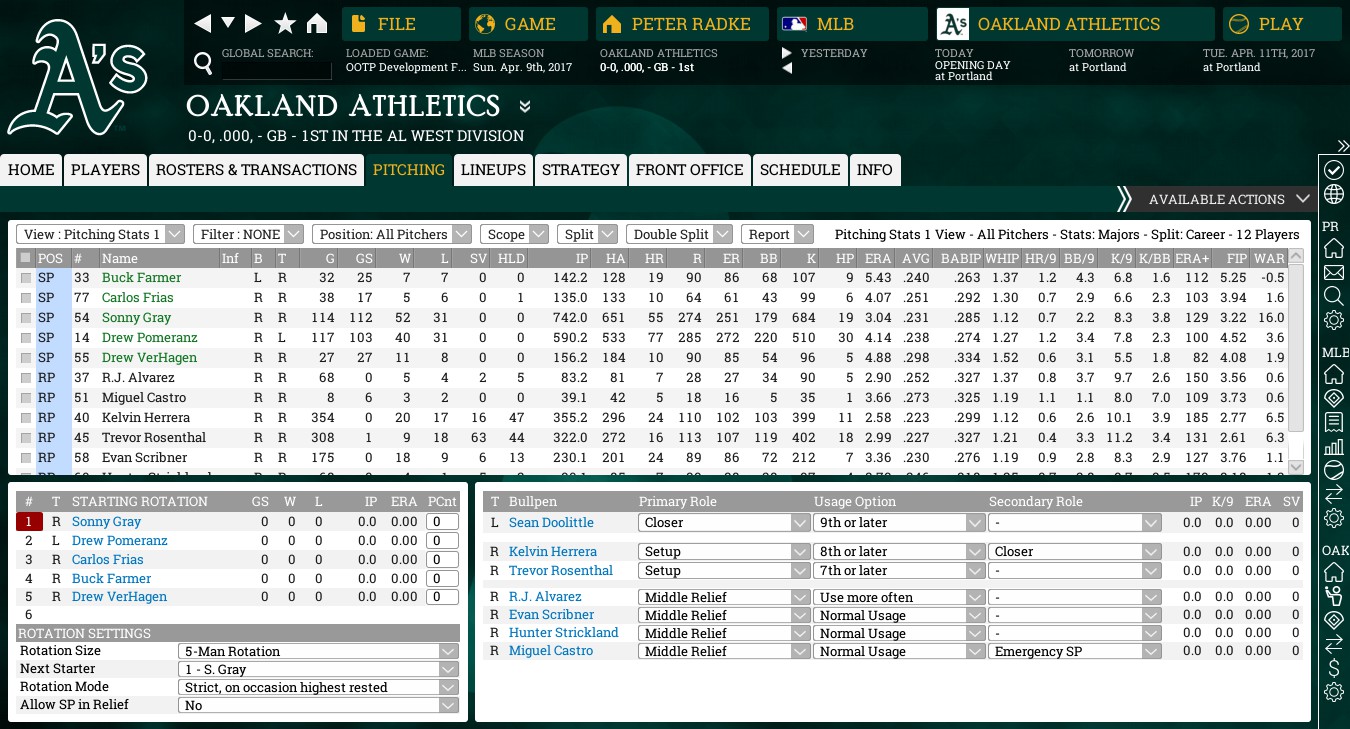Screen dimensions: 1350x729
Task: Click the player figure icon under OAK
Action: coord(1333,596)
